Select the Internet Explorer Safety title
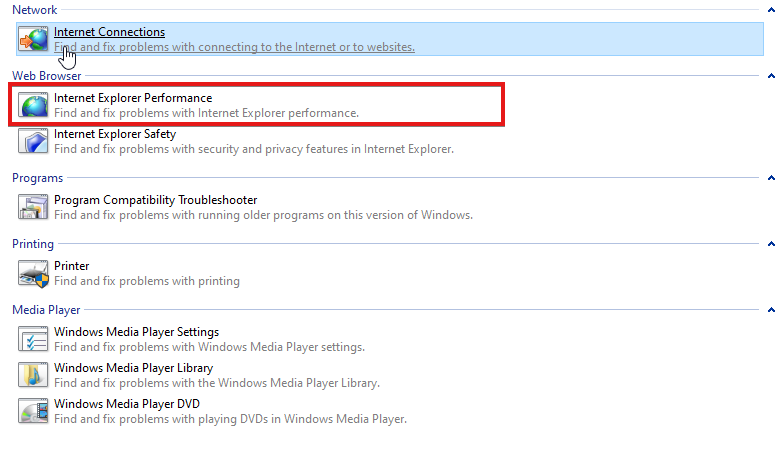 point(115,134)
